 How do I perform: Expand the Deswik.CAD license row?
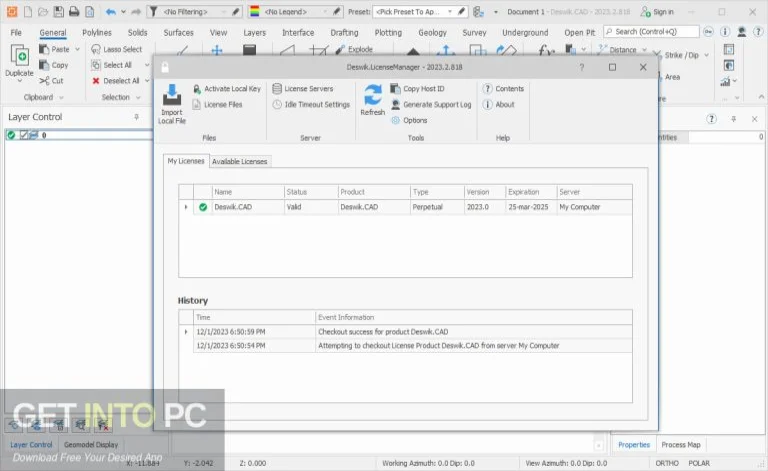186,207
